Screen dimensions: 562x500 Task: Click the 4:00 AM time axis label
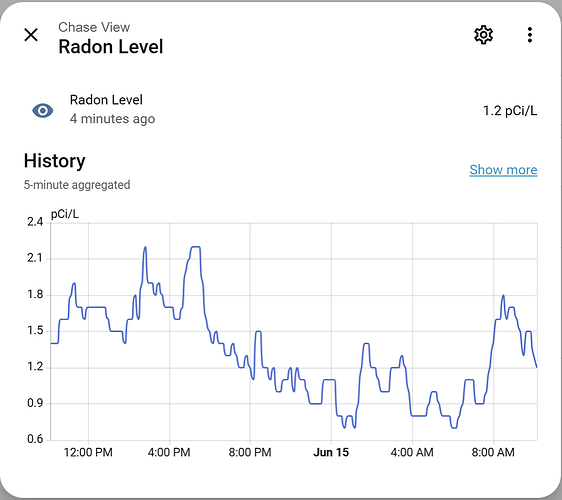(x=412, y=452)
